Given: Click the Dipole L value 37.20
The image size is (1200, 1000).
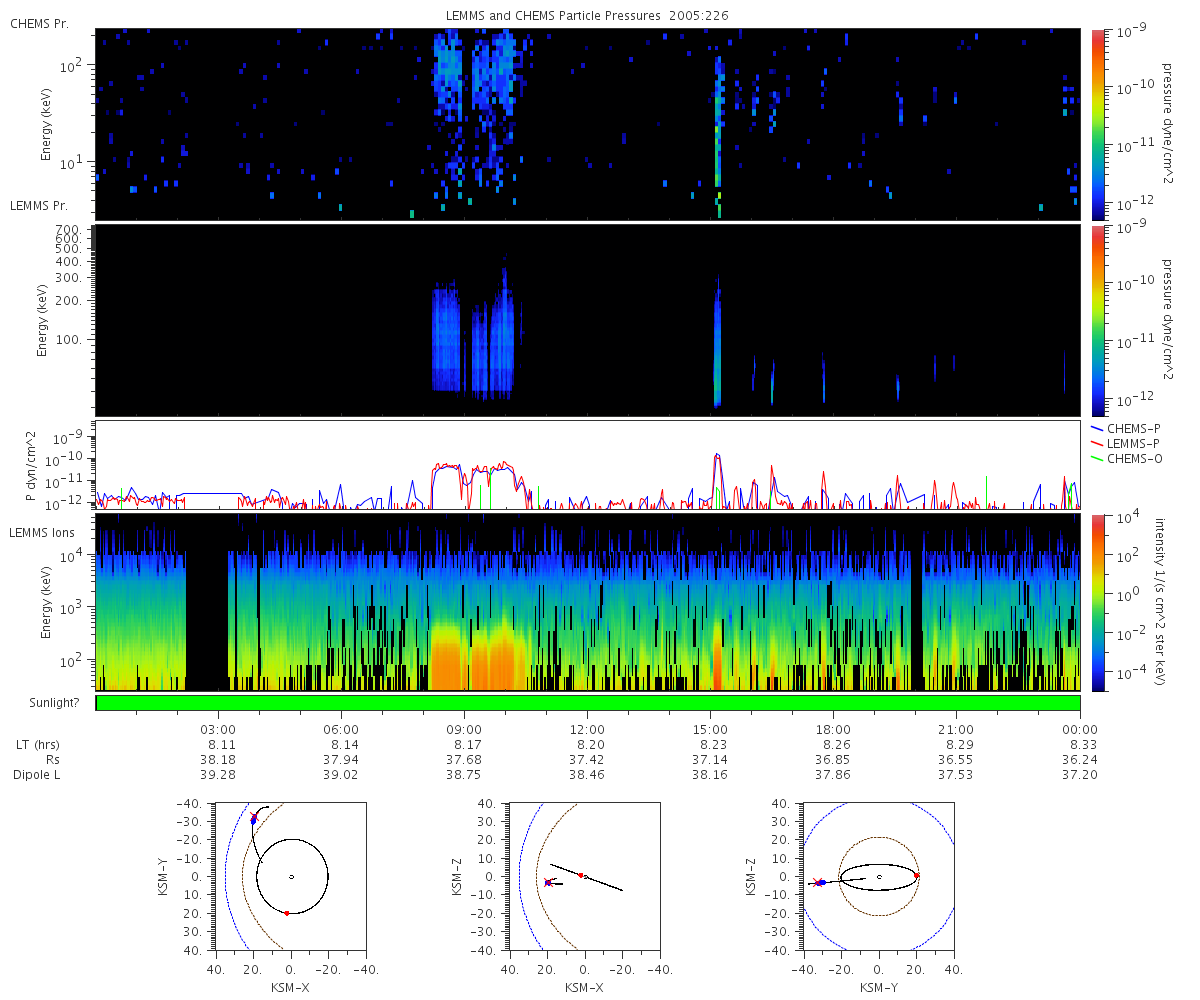Looking at the screenshot, I should click(x=1080, y=775).
